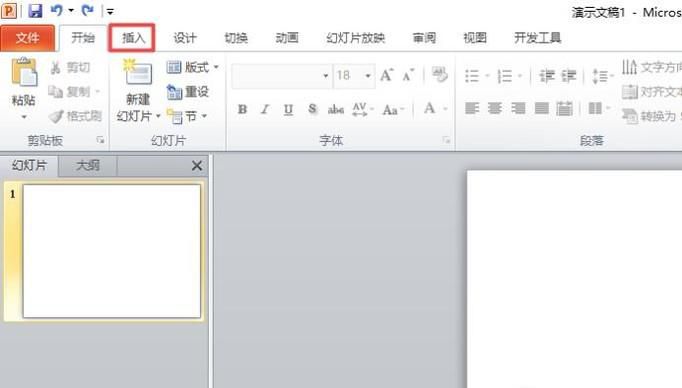Click the Save icon in quick access toolbar
Screen dimensions: 682x388
click(x=35, y=10)
